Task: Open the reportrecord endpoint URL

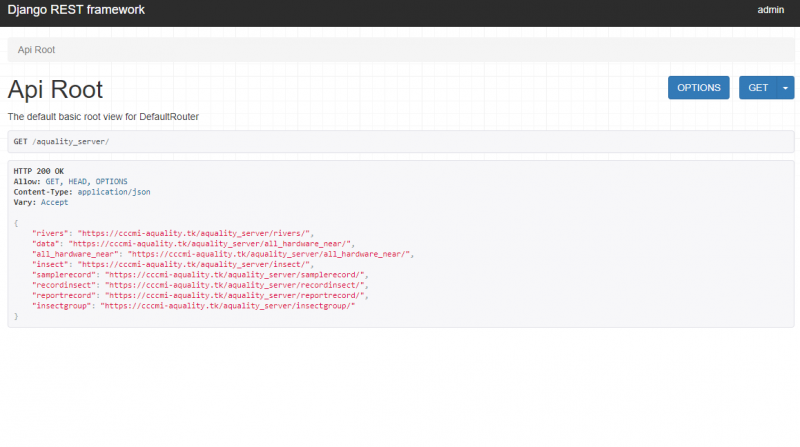Action: pos(235,295)
